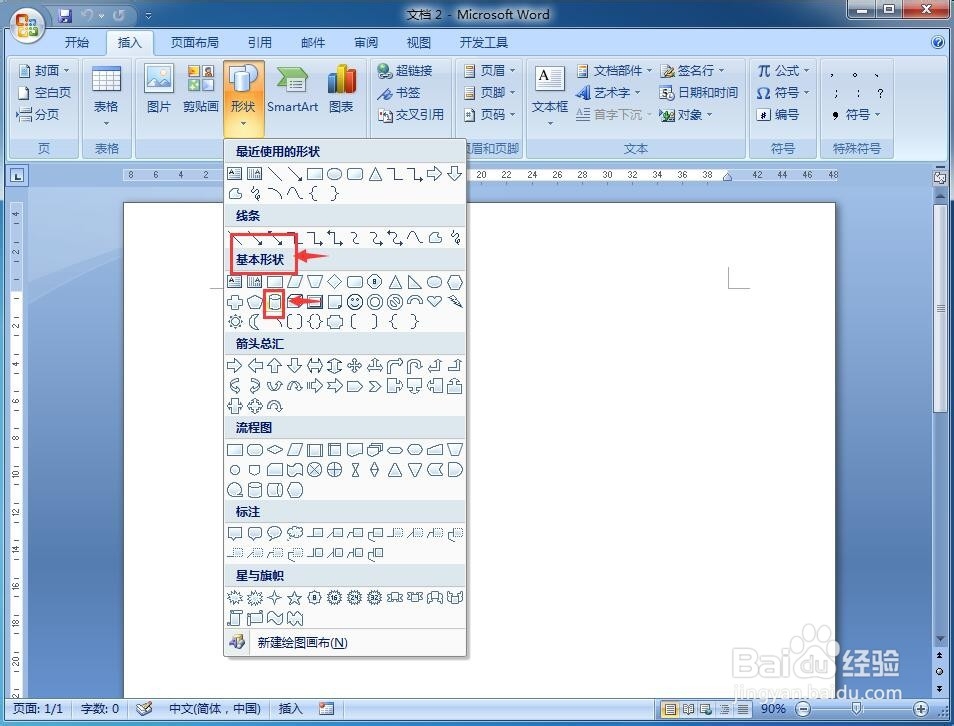This screenshot has width=954, height=726.
Task: Pick the no-symbol (prohibited) basic shape
Action: point(395,302)
